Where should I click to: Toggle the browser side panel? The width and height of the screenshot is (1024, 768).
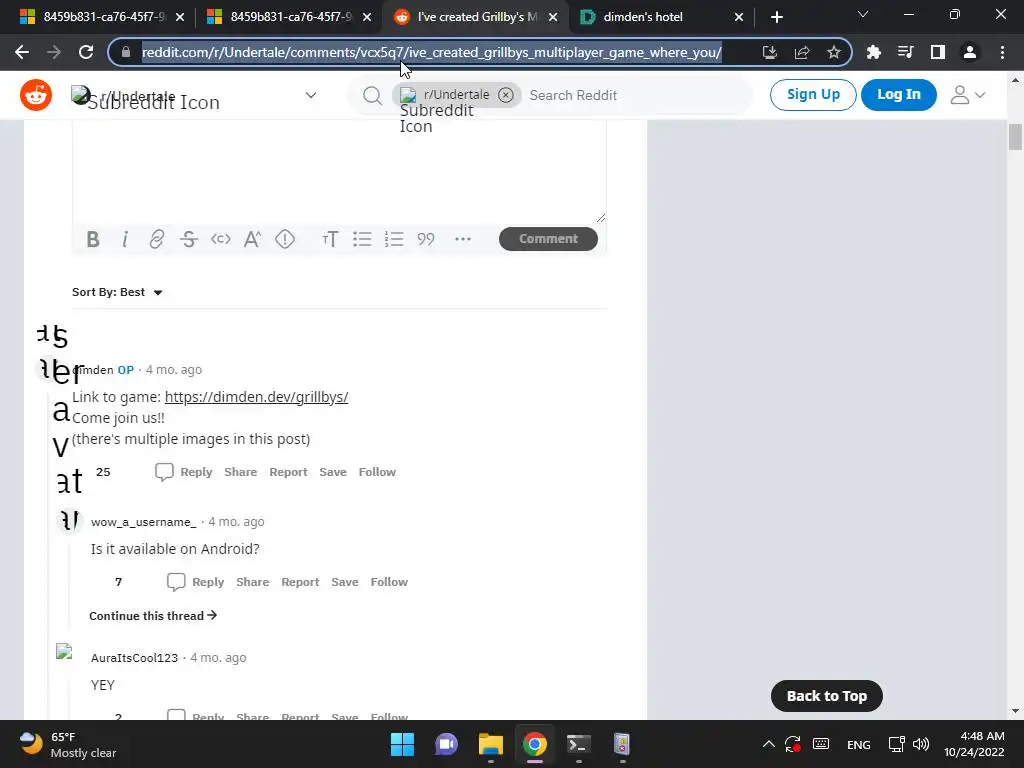[938, 52]
